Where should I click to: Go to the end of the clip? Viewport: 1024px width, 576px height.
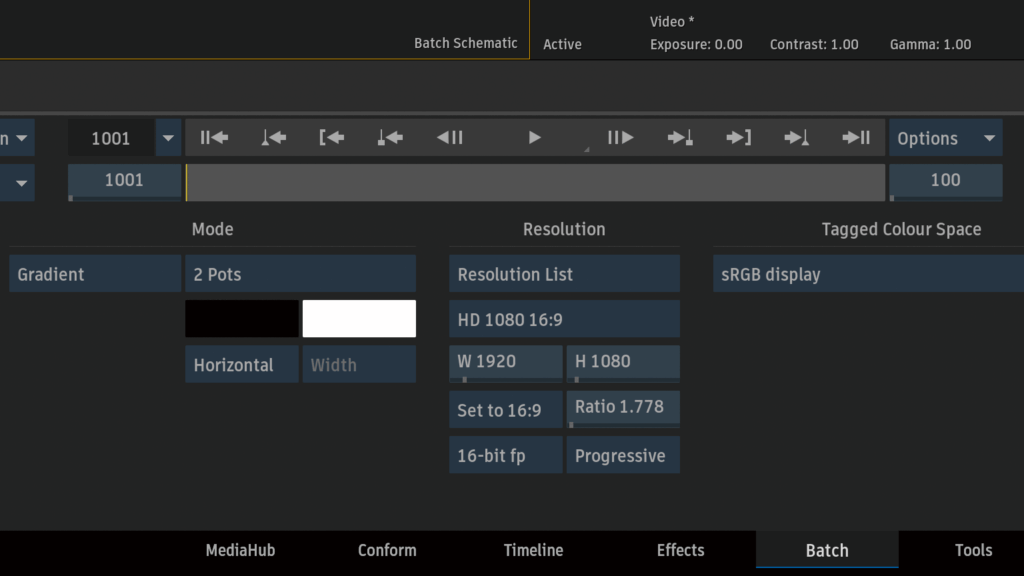pyautogui.click(x=856, y=138)
